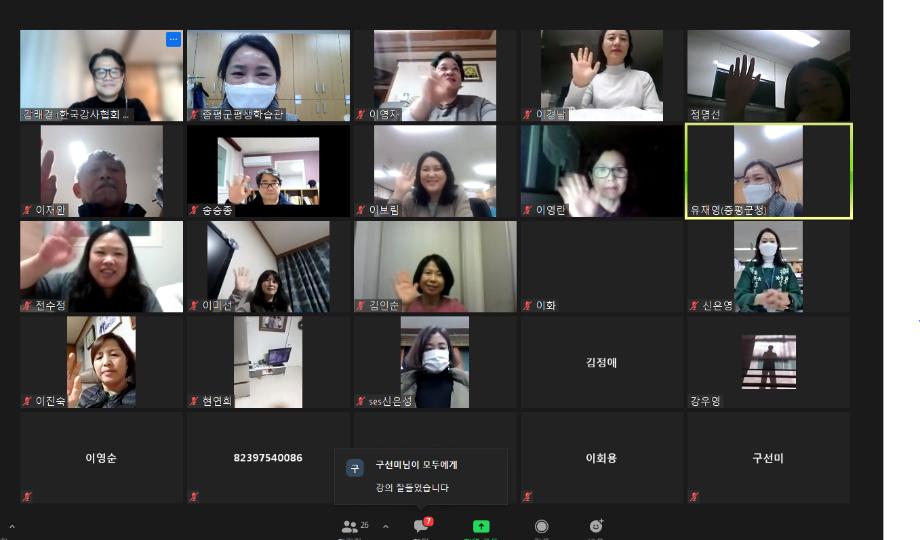Click the muted mic icon on 이영자's tile
Screen dimensions: 920x540
[361, 115]
